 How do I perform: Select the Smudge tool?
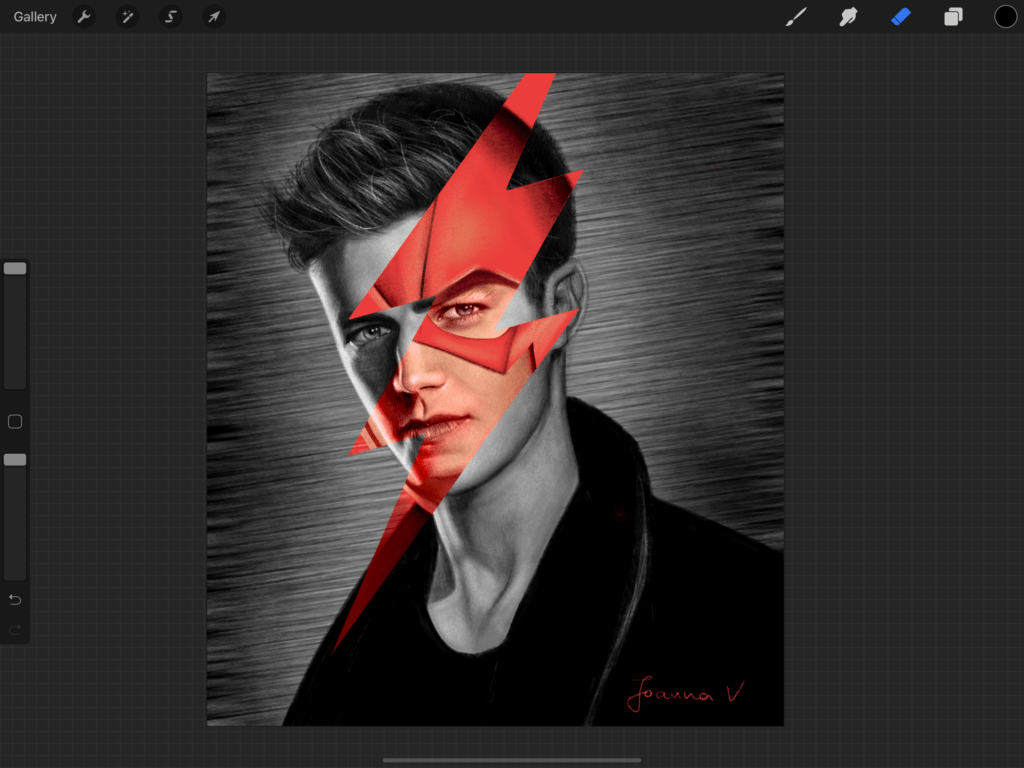[x=848, y=17]
